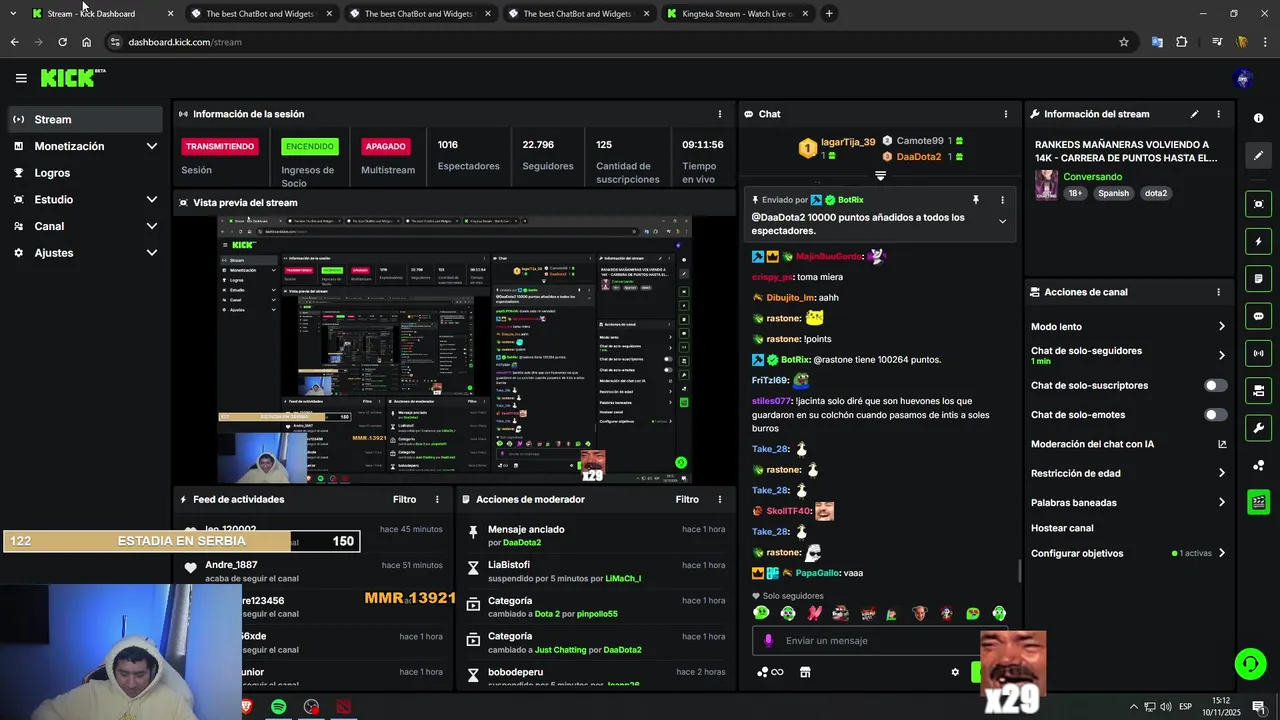Click Hostear canal option
This screenshot has height=720, width=1280.
coord(1062,528)
